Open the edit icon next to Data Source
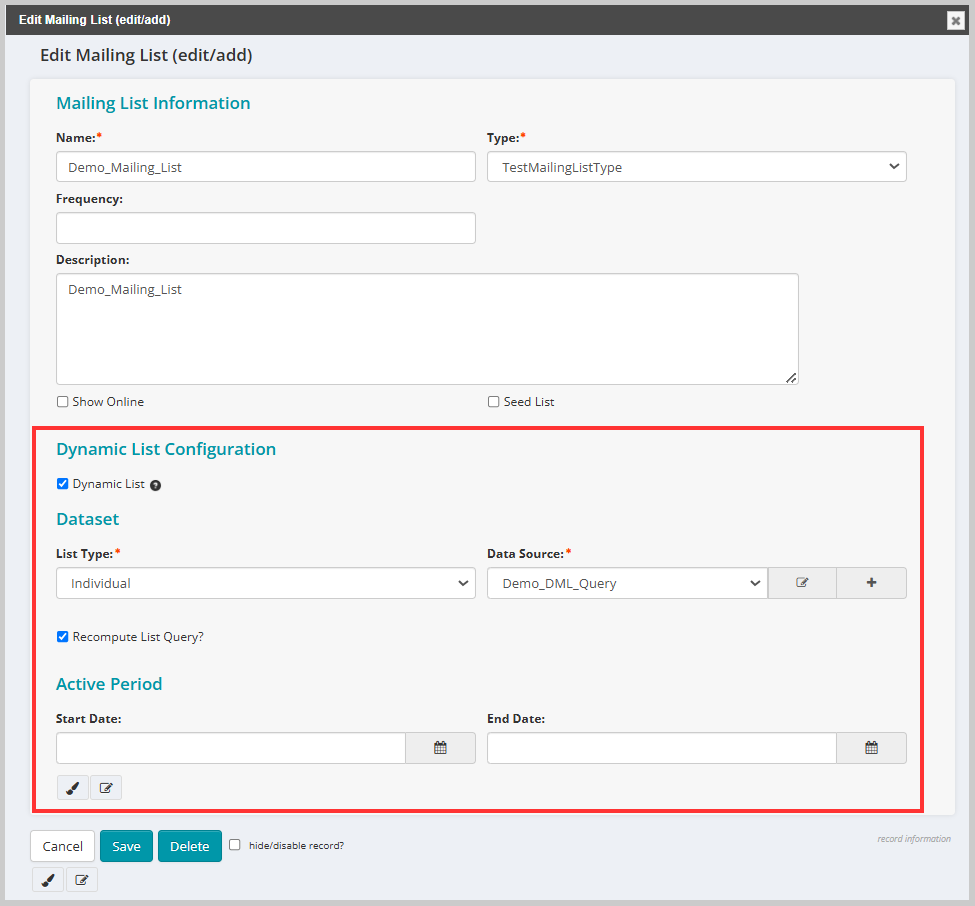The width and height of the screenshot is (975, 906). click(x=802, y=582)
